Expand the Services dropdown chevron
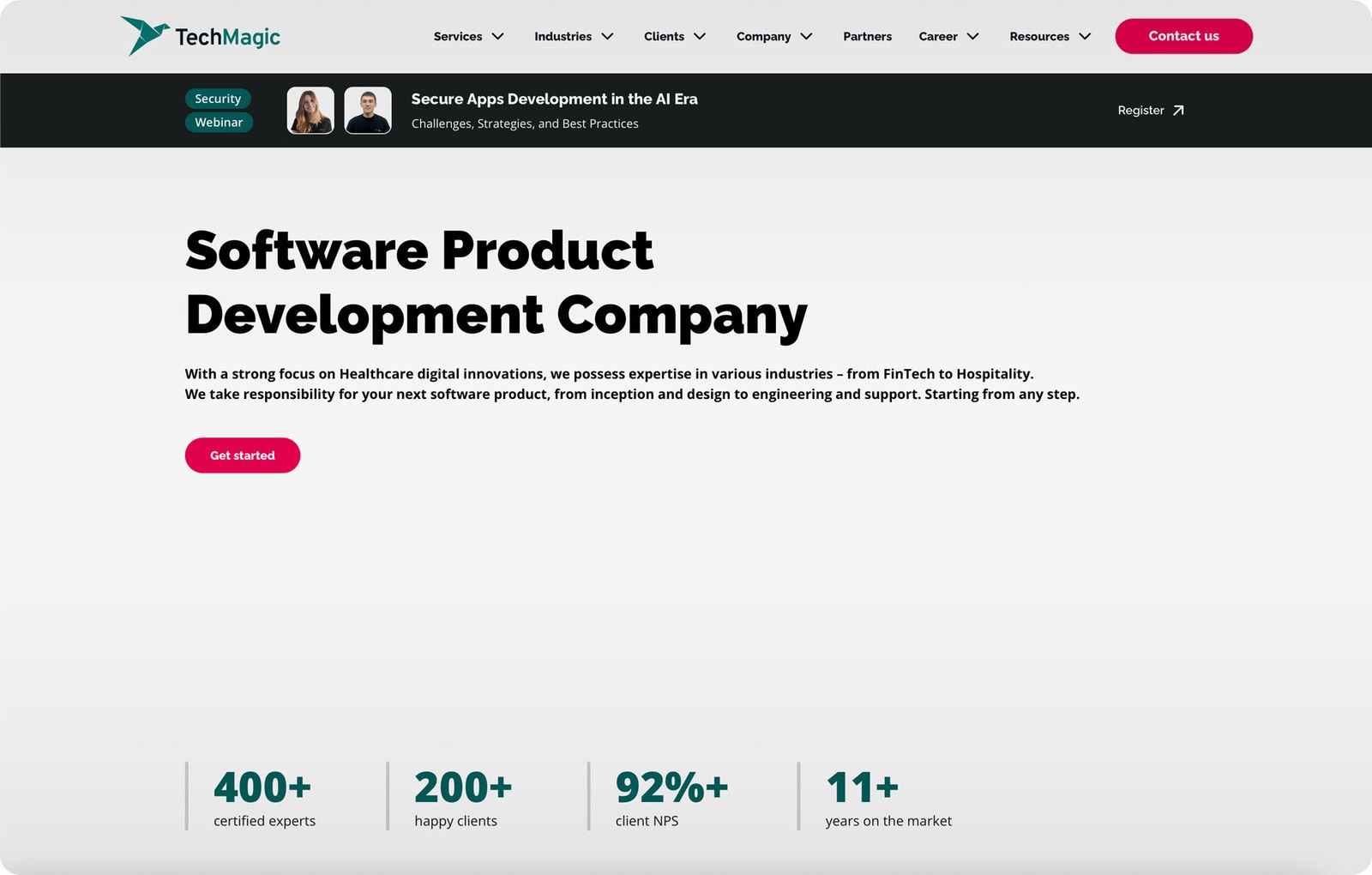Screen dimensions: 1372x875 pyautogui.click(x=497, y=37)
